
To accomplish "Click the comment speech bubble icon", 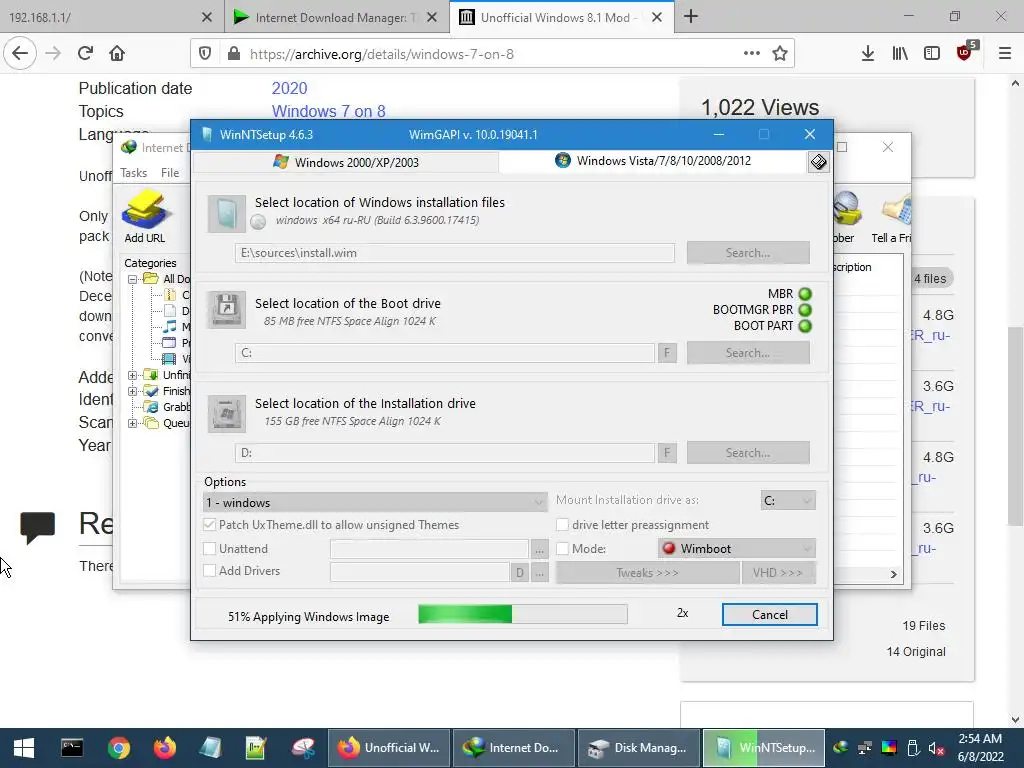I will pyautogui.click(x=37, y=526).
